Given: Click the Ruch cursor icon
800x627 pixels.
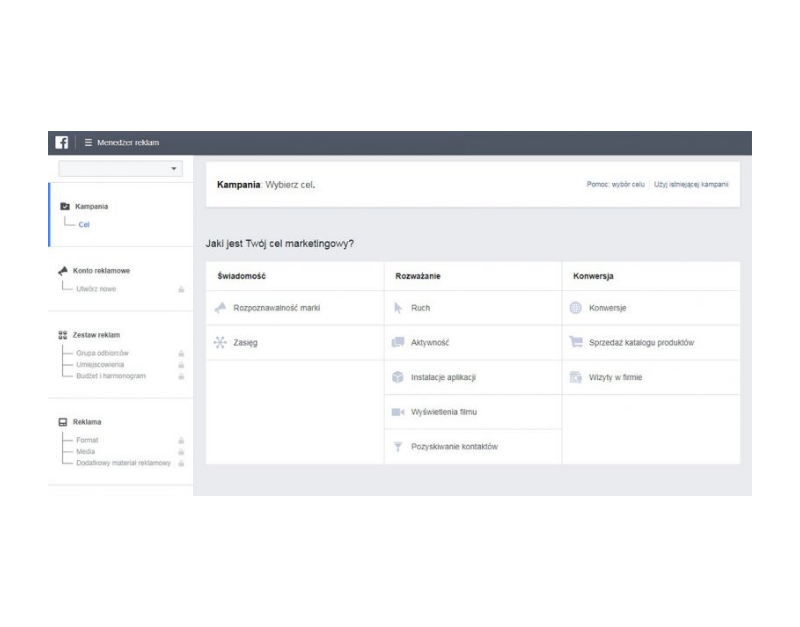Looking at the screenshot, I should point(398,308).
